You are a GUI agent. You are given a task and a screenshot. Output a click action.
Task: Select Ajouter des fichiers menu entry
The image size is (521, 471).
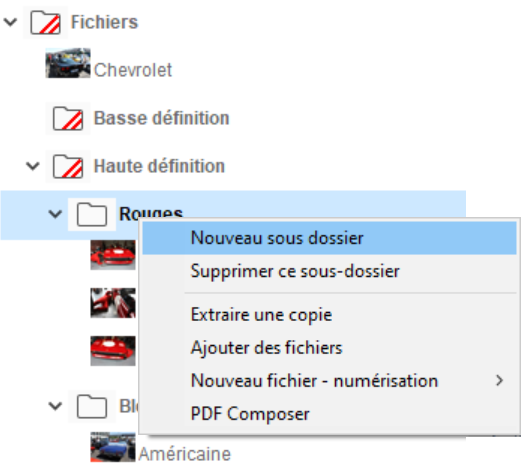329,348
